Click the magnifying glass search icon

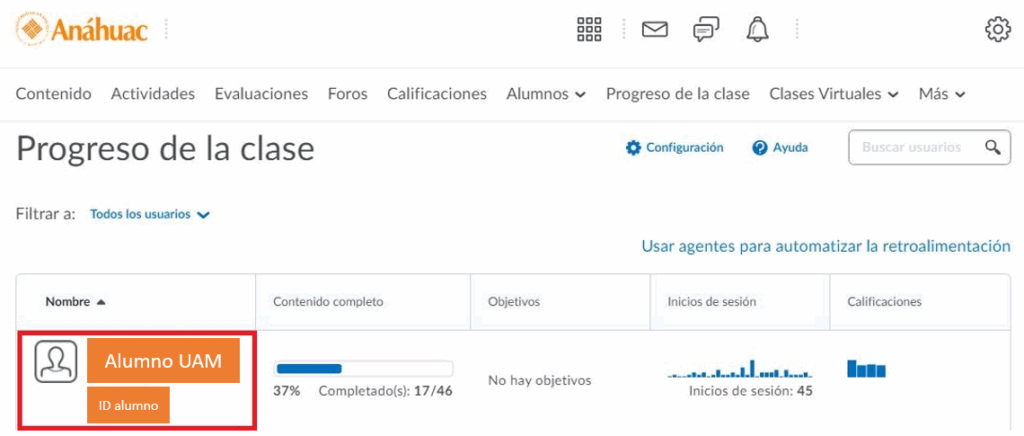point(993,147)
